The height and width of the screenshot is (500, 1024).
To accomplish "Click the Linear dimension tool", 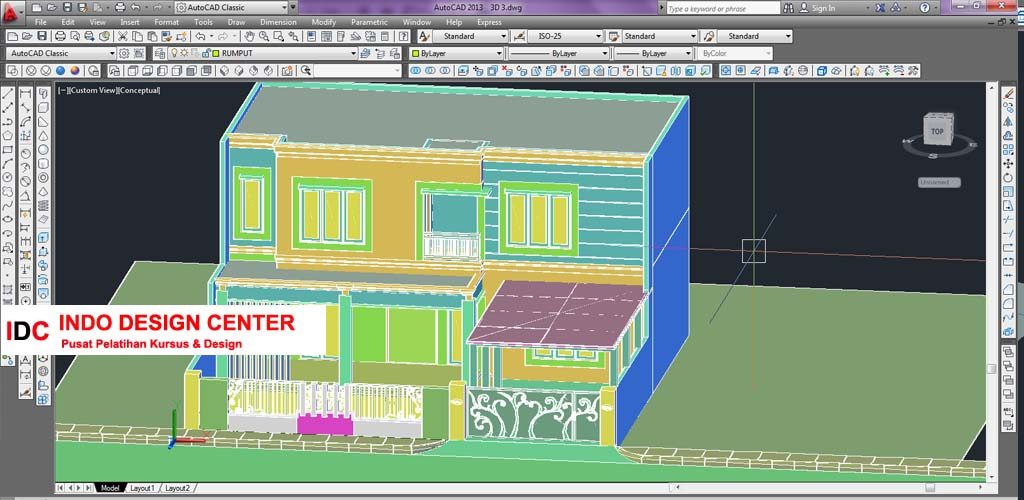I will click(x=25, y=94).
